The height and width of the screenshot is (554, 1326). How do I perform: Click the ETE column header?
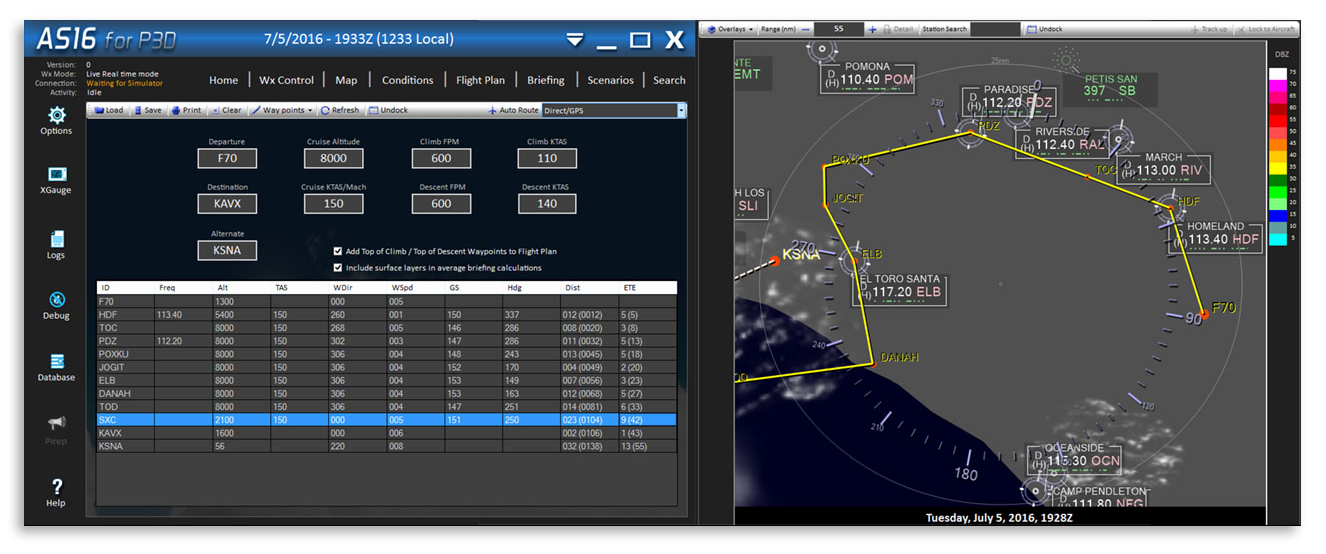tap(648, 288)
